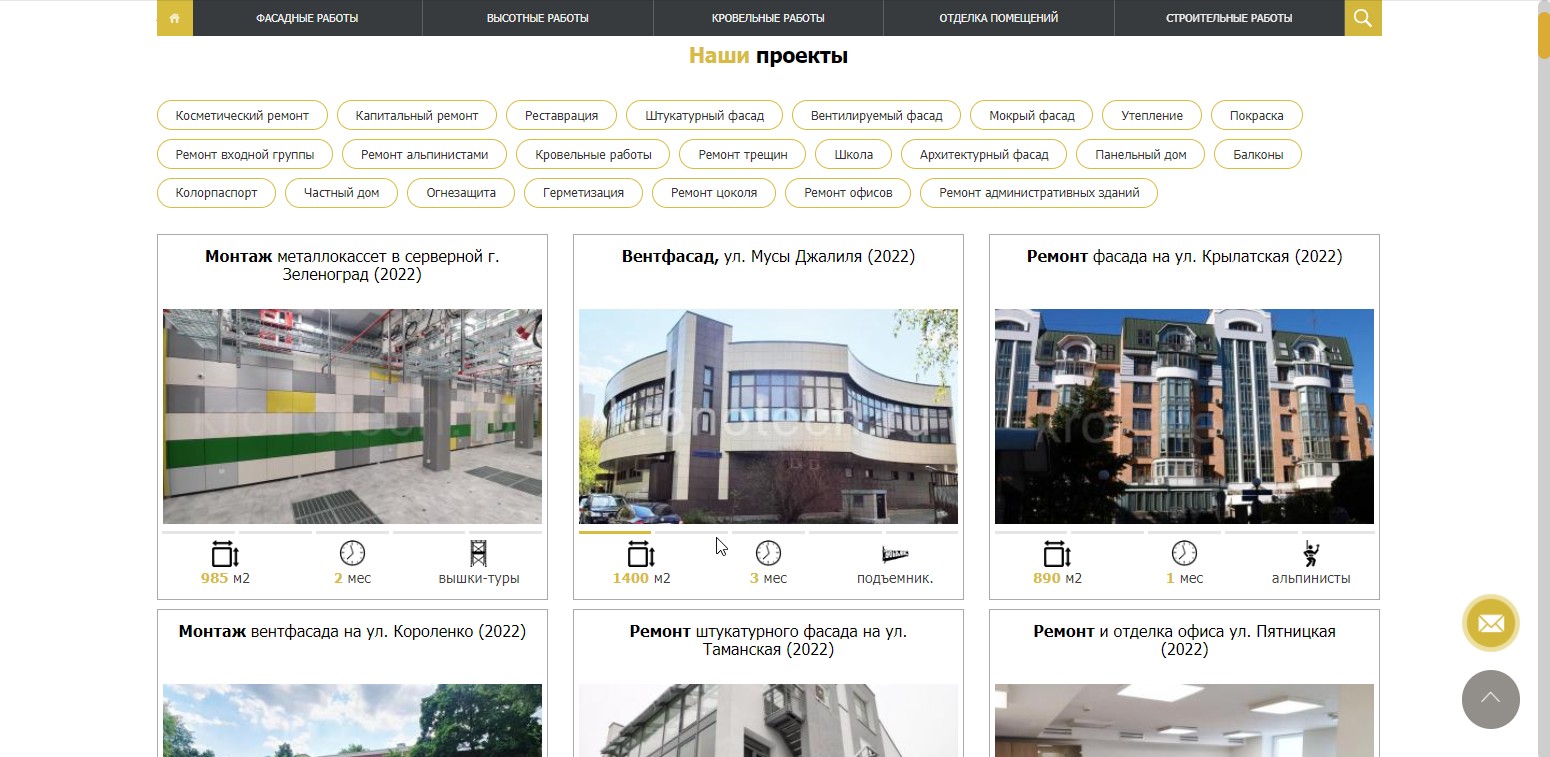
Task: Click scaffold tower icon above вышки-туры
Action: (x=478, y=554)
